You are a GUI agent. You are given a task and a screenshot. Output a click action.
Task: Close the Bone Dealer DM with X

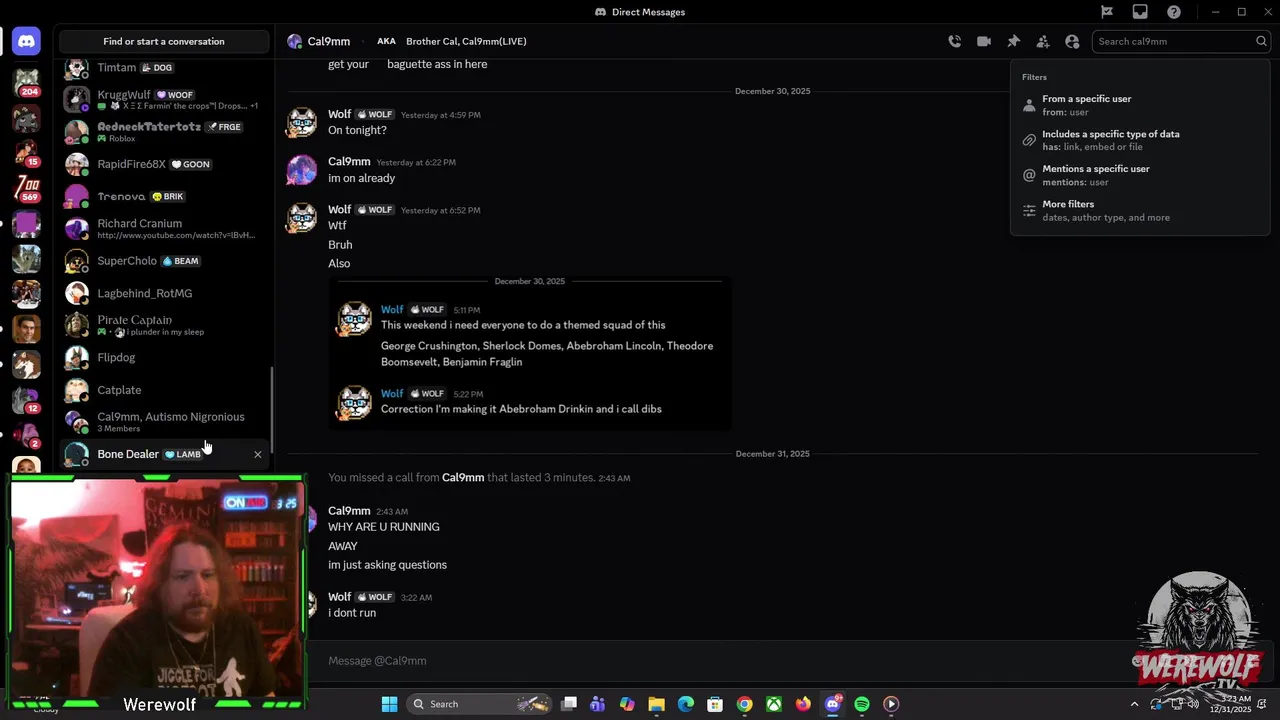(258, 454)
